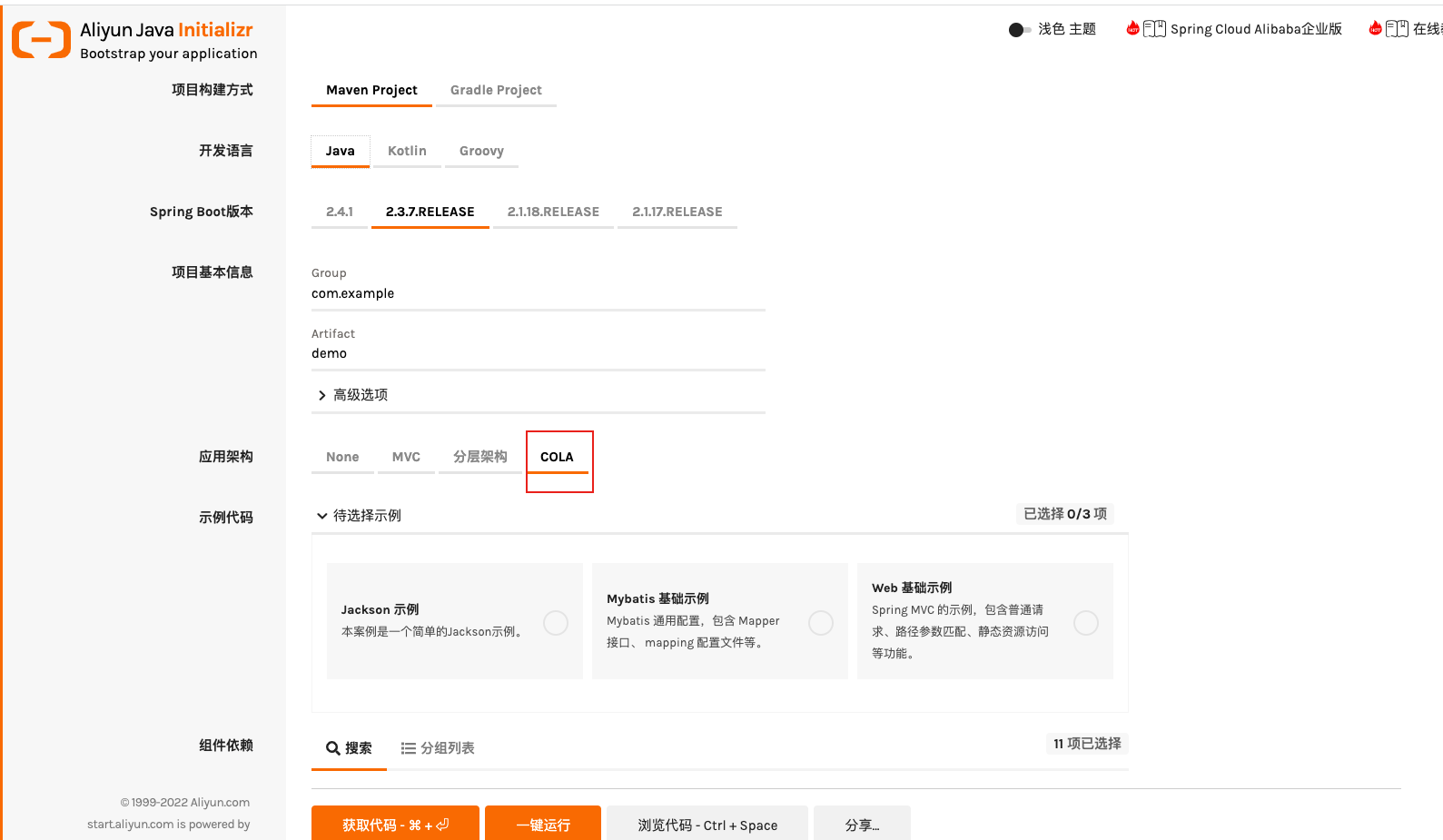Select Spring Boot 2.3.7.RELEASE
Image resolution: width=1443 pixels, height=840 pixels.
pos(430,212)
